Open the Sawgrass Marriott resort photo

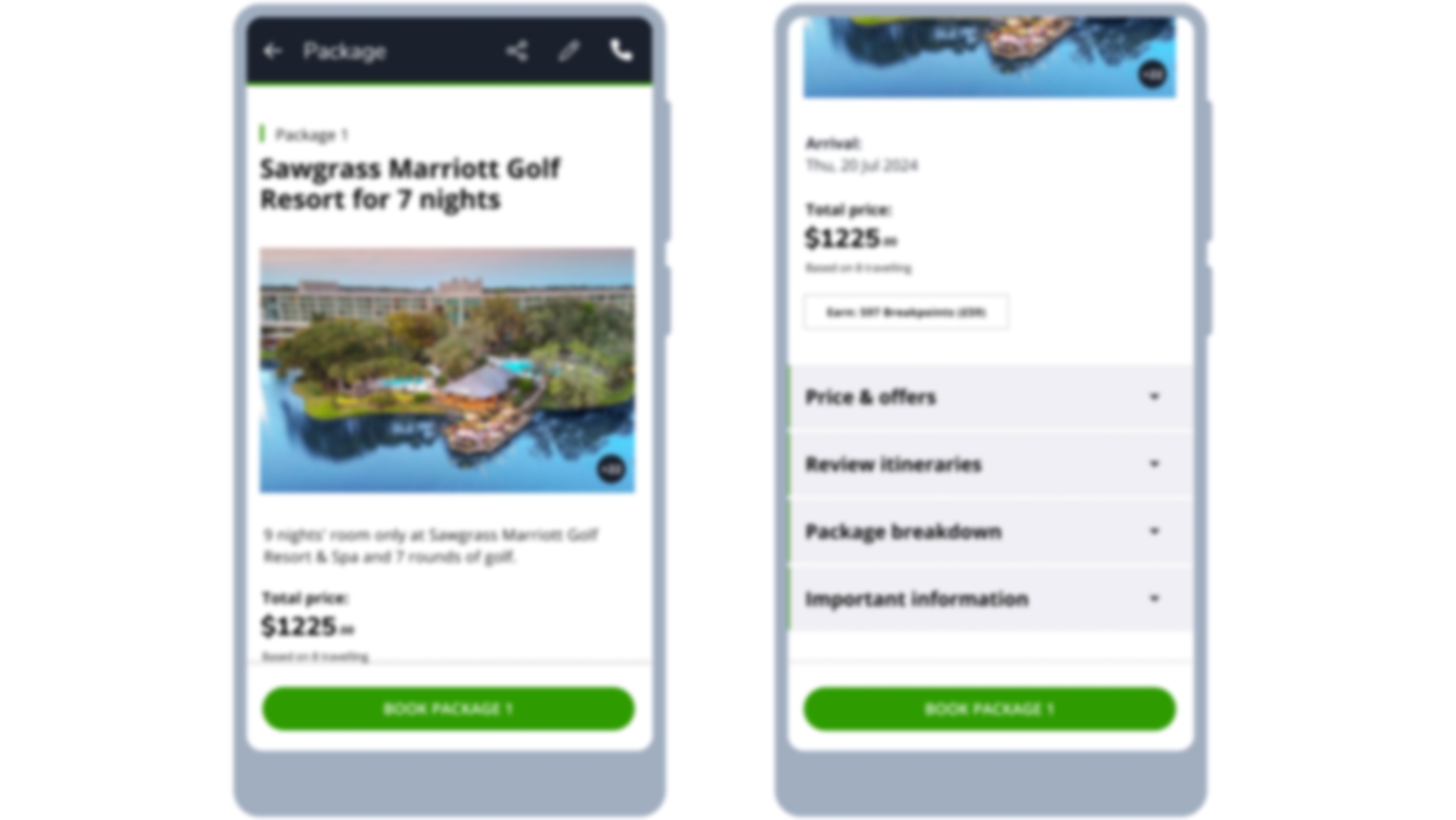coord(447,370)
